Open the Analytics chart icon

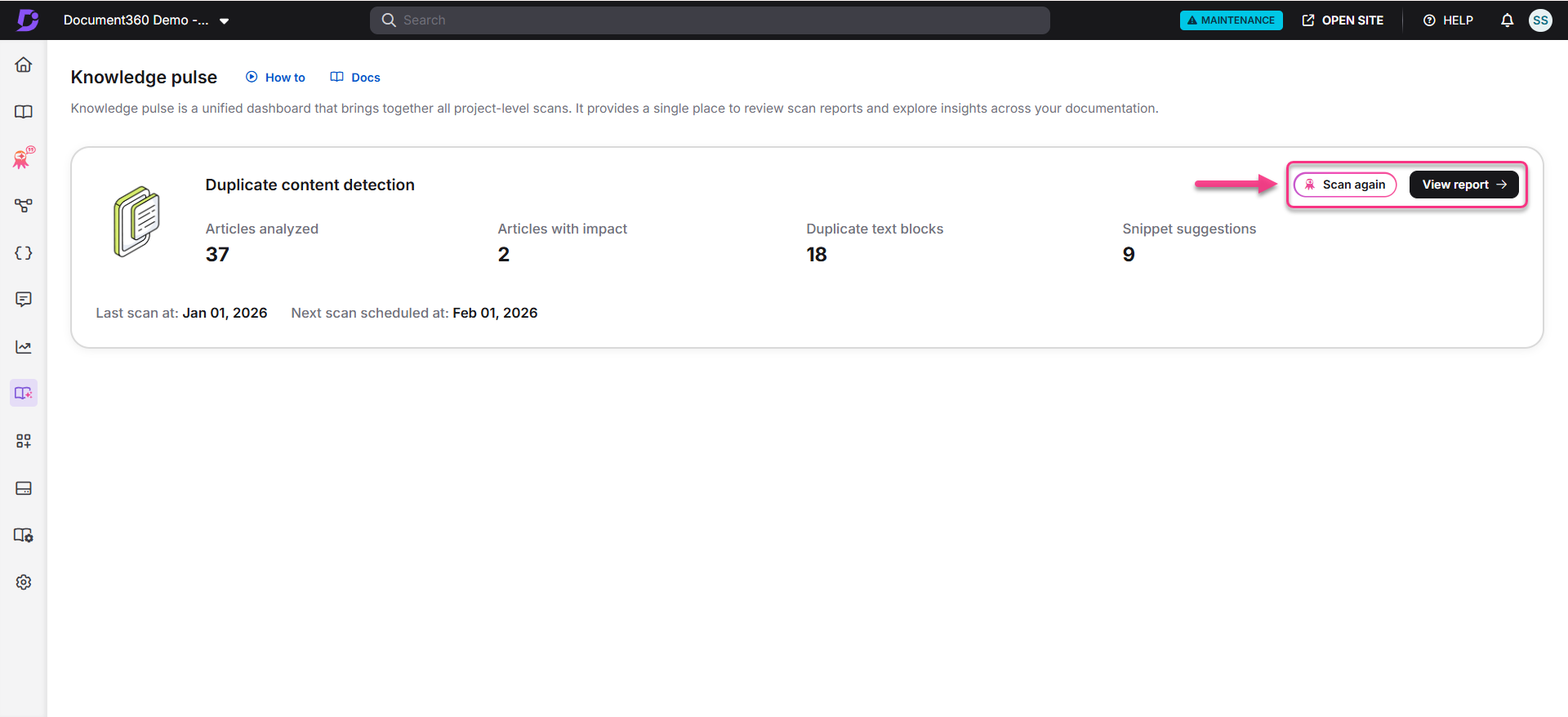[x=24, y=347]
